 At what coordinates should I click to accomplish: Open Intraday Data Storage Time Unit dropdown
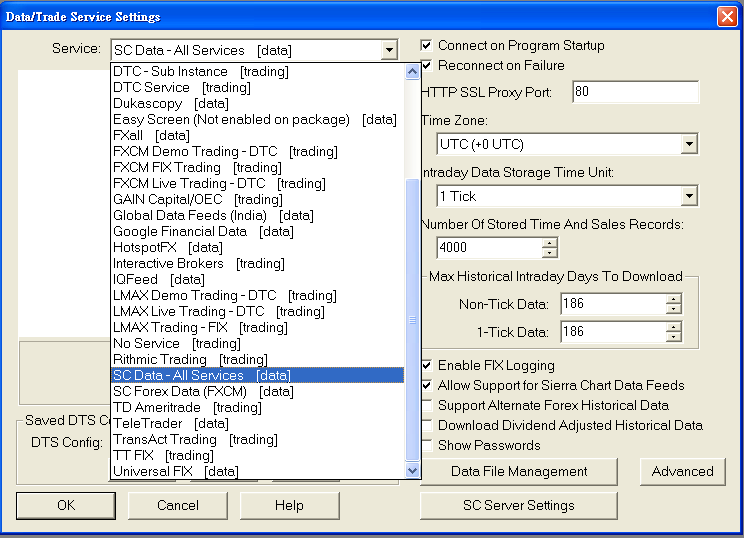[689, 196]
